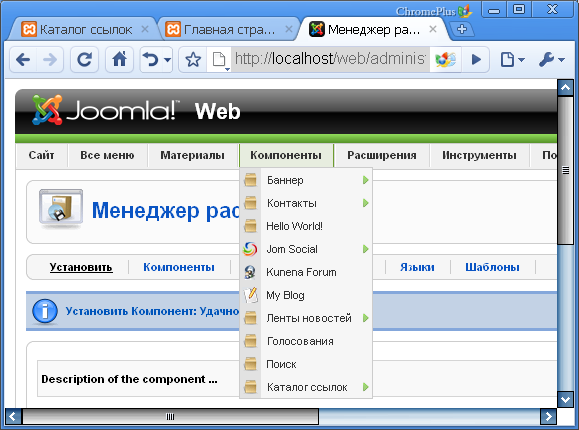Bookmark this page with the star icon

193,59
